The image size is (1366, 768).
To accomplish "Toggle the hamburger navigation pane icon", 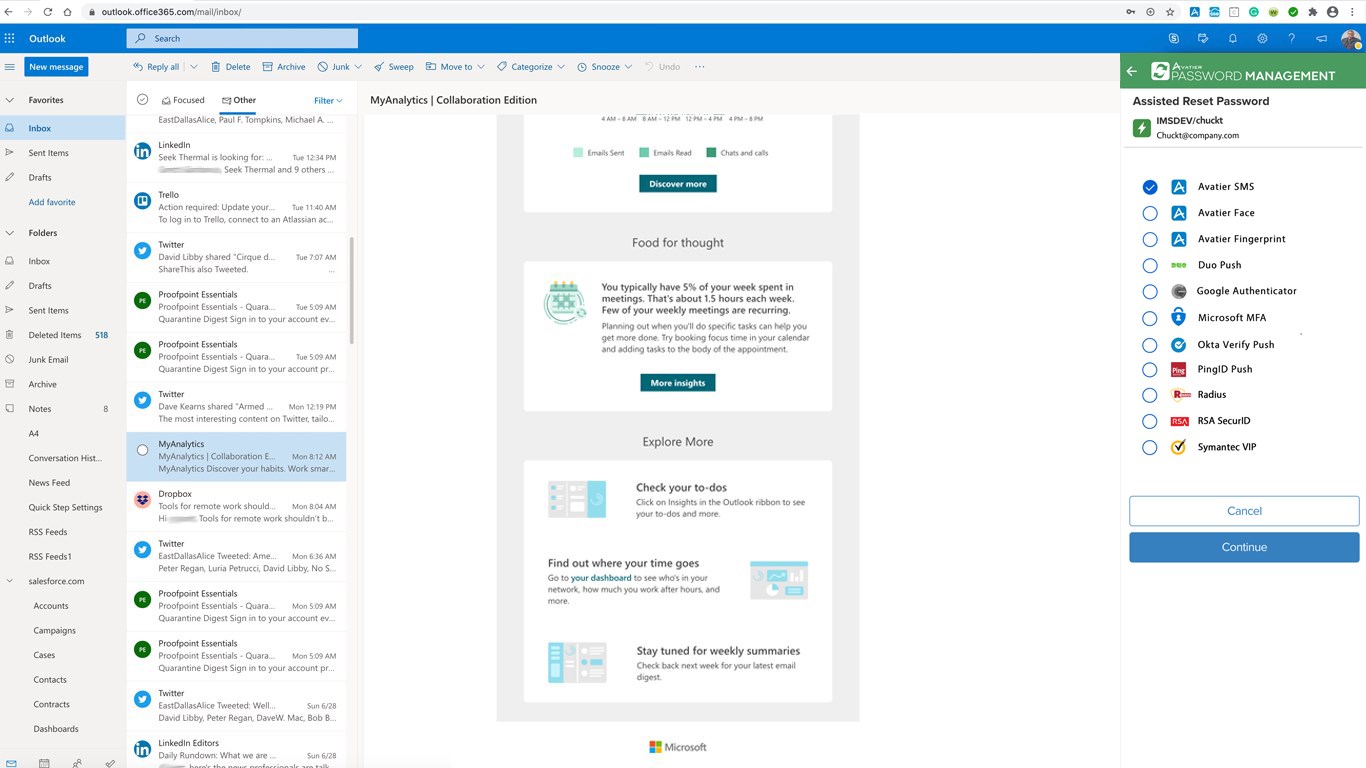I will pyautogui.click(x=10, y=67).
